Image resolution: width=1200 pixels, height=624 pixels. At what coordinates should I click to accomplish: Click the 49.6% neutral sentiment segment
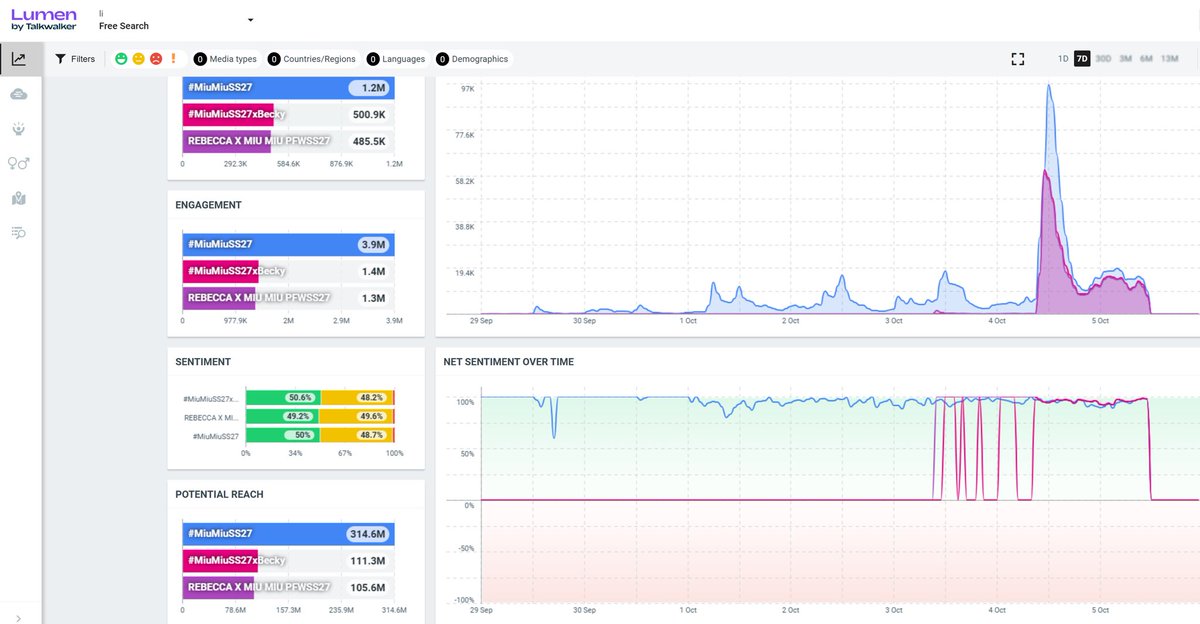(x=355, y=417)
